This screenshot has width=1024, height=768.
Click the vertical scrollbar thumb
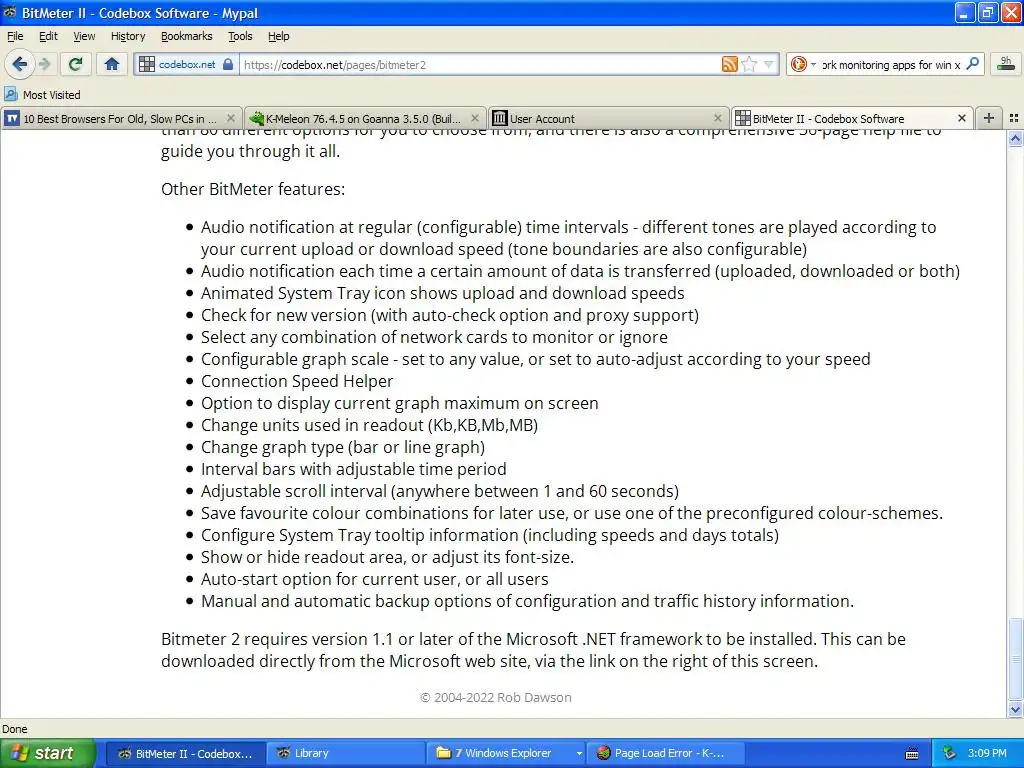pos(1015,658)
